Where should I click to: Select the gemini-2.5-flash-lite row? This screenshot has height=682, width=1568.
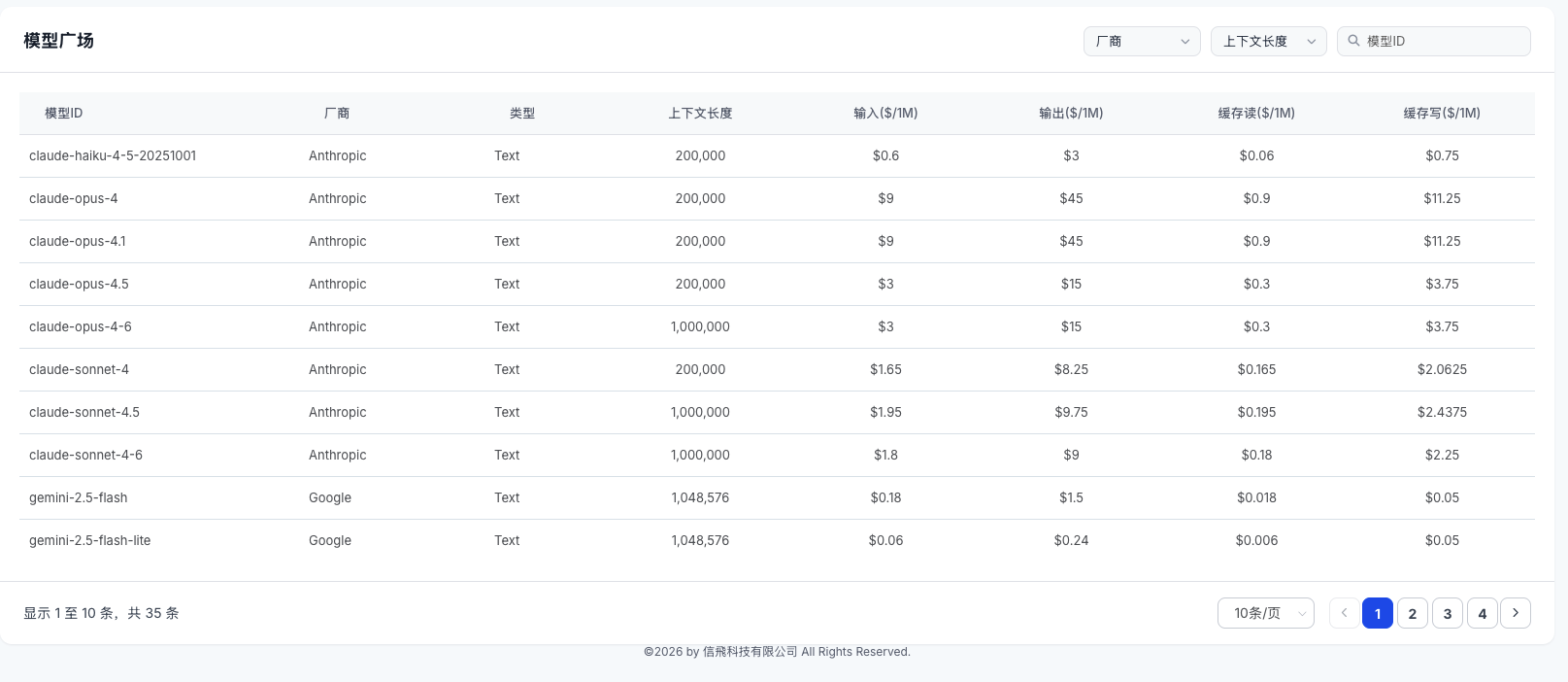(777, 540)
